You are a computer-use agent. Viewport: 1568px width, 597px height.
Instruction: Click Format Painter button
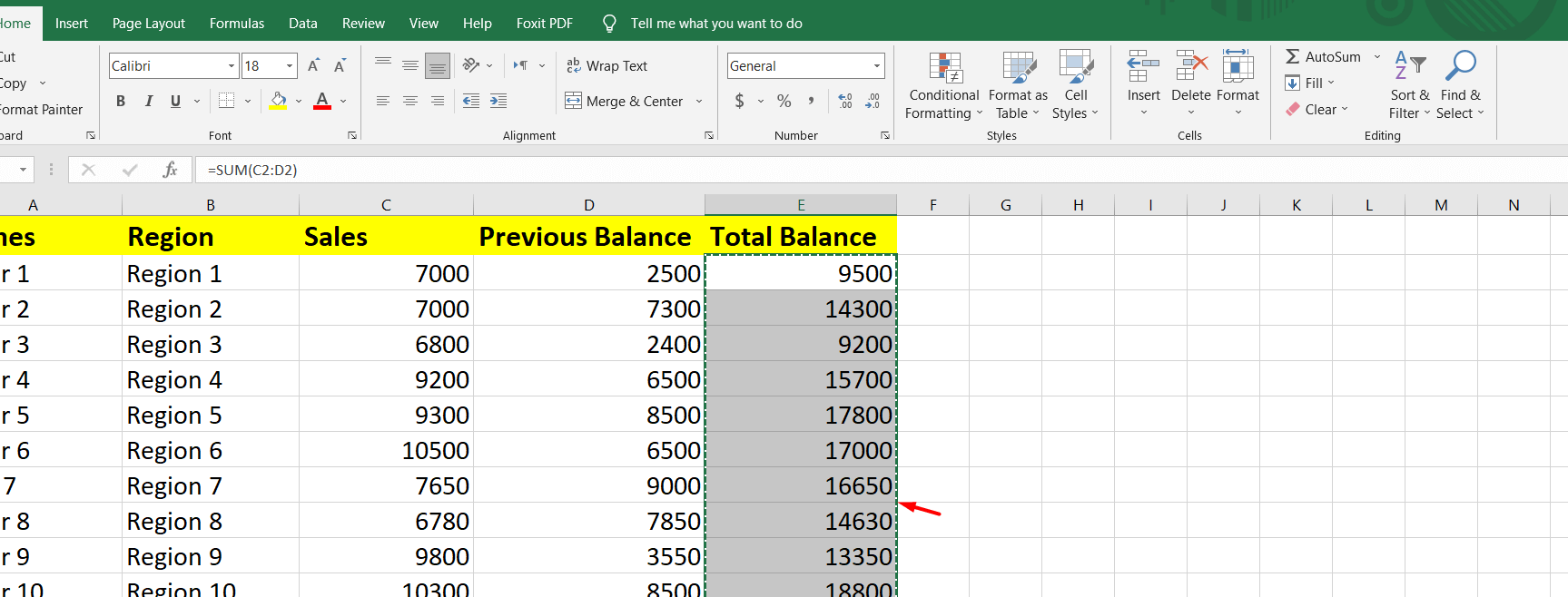point(41,109)
